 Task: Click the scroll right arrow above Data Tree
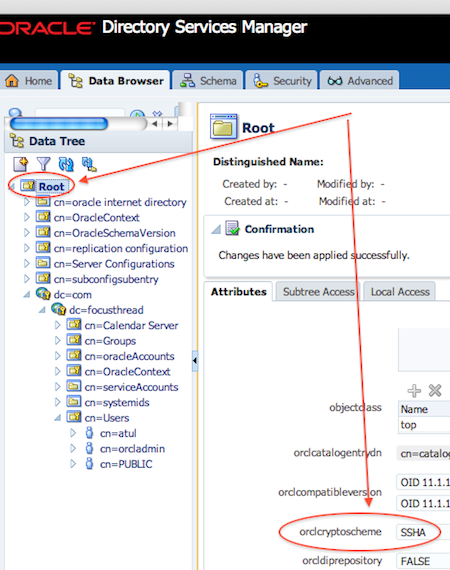click(x=170, y=124)
